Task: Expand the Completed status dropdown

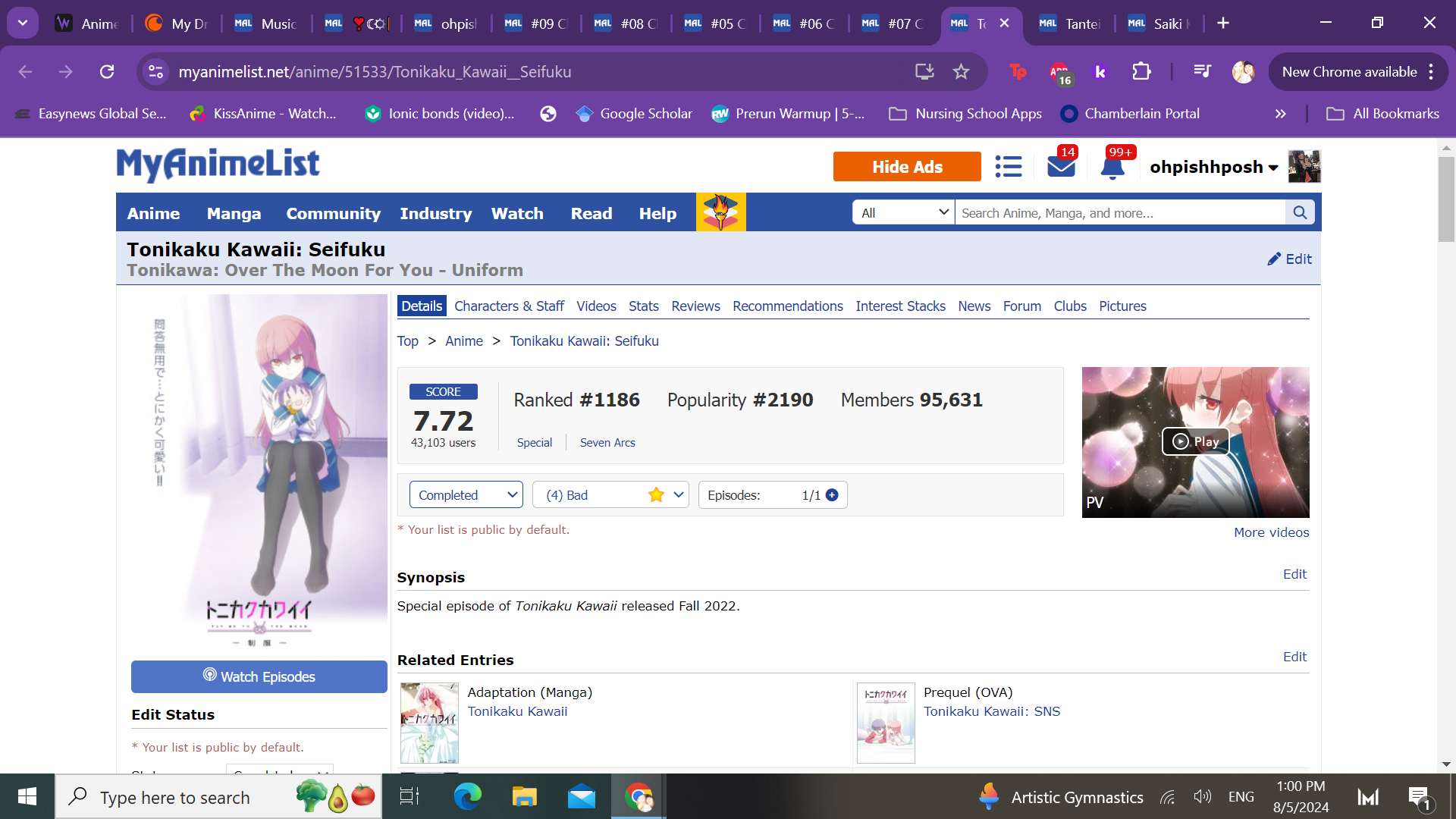Action: (x=466, y=495)
